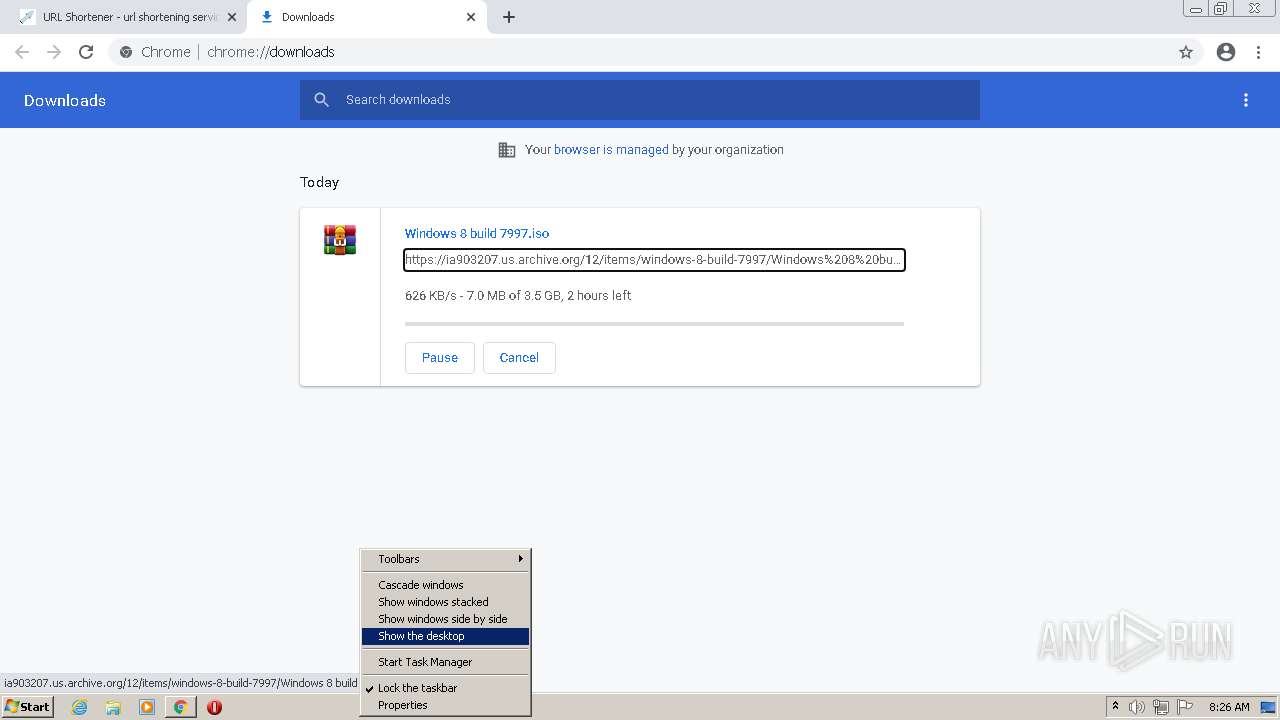Open the Downloads page more actions menu
Viewport: 1280px width, 720px height.
pyautogui.click(x=1246, y=100)
